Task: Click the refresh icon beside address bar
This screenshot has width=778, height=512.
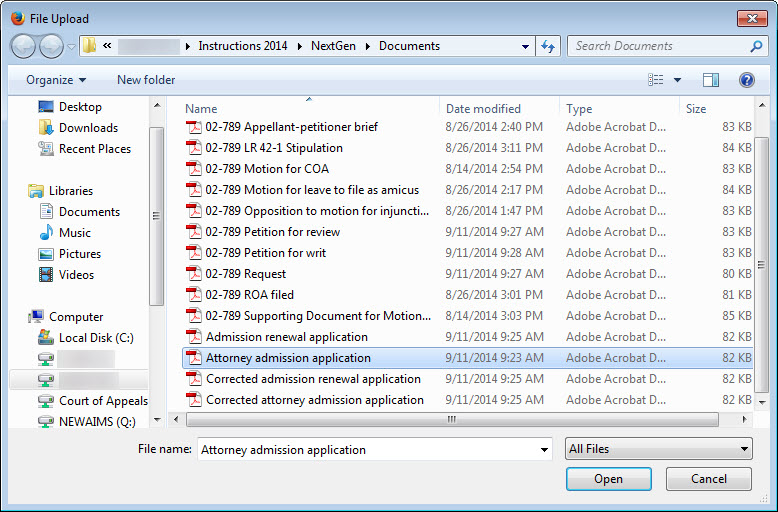Action: (x=548, y=46)
